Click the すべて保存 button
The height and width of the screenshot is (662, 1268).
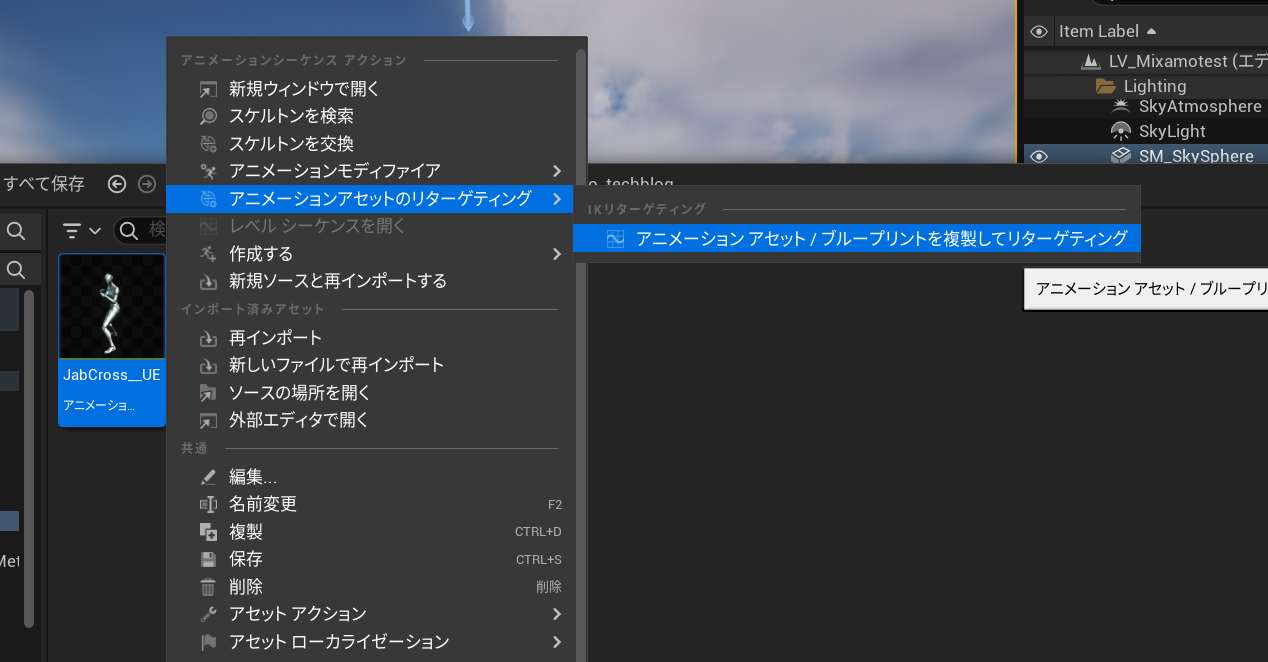[44, 184]
